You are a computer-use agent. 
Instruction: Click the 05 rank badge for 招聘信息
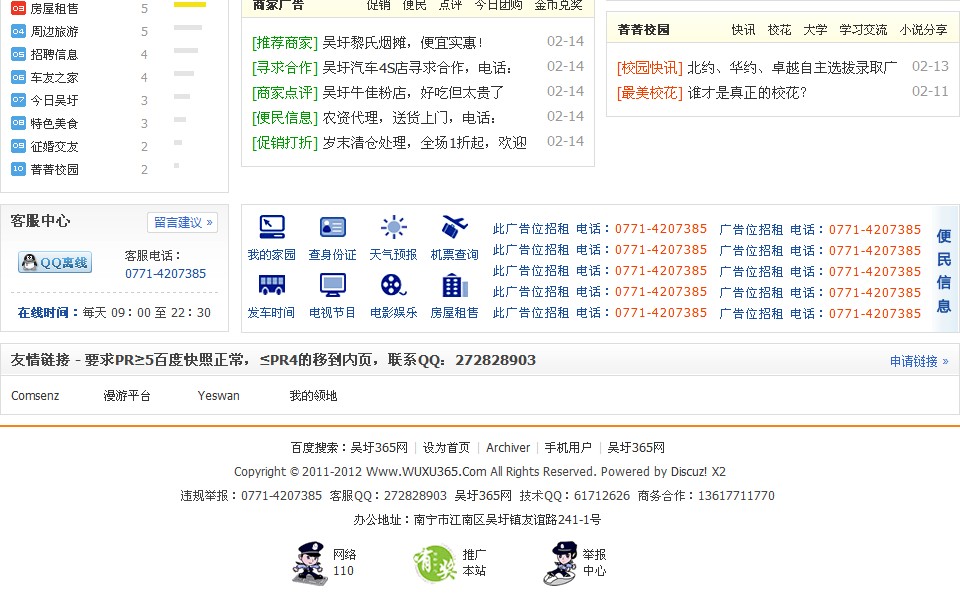(x=18, y=54)
